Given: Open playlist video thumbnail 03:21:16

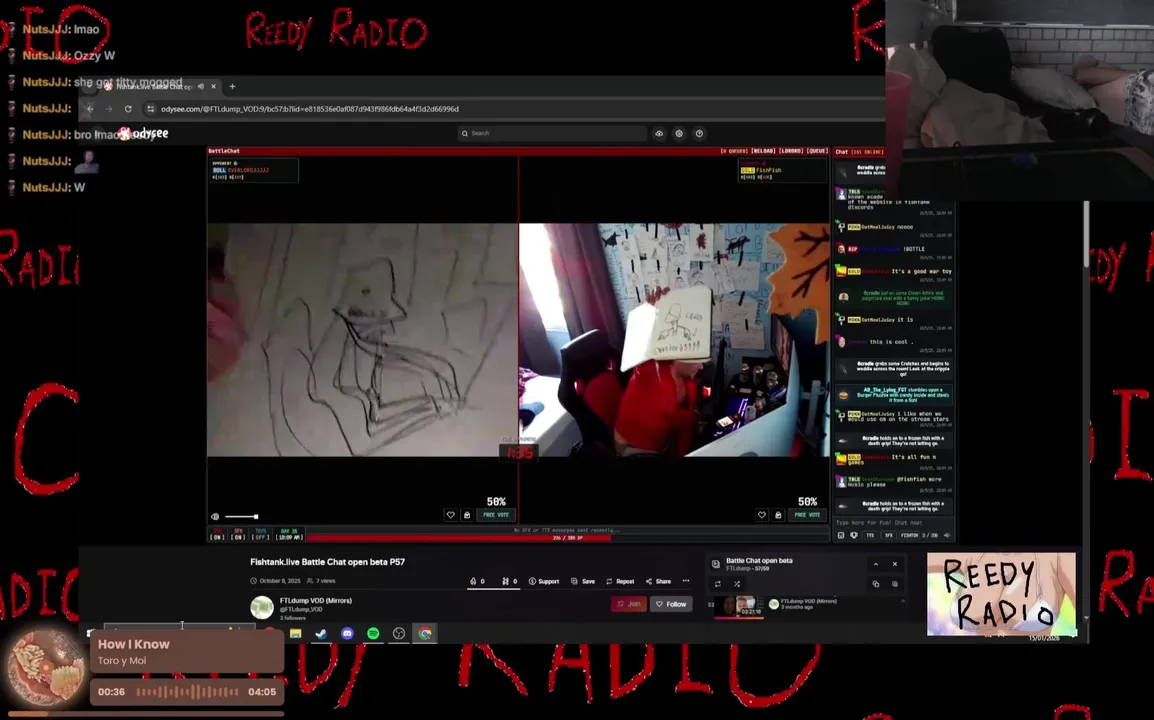Looking at the screenshot, I should click(x=739, y=607).
